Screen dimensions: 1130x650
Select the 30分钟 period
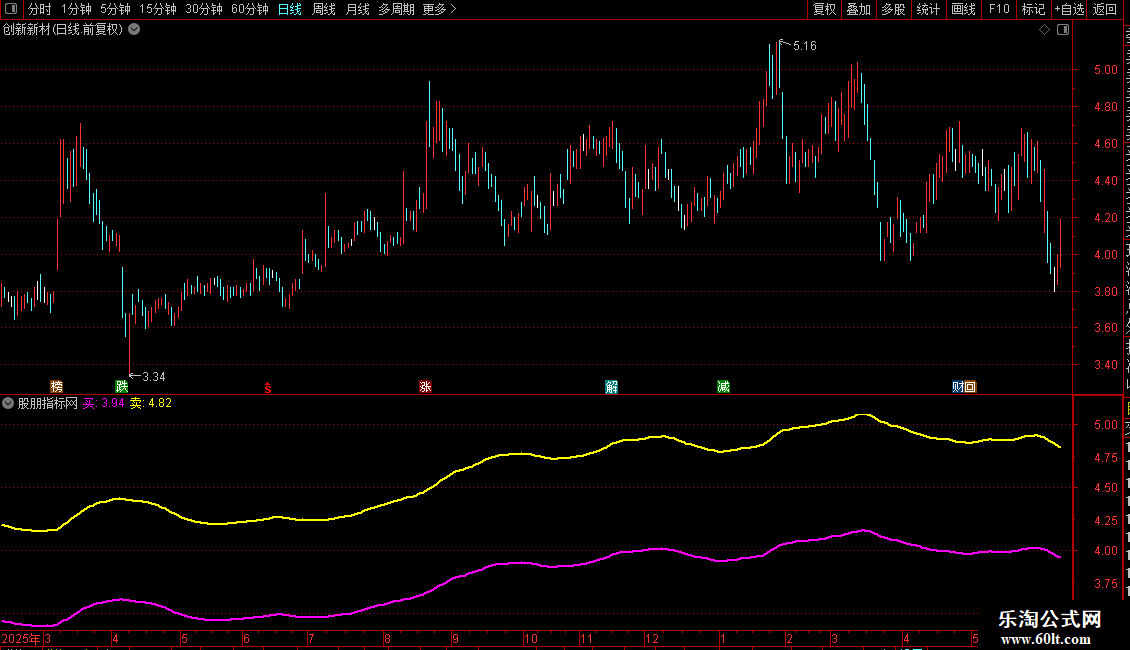tap(204, 9)
